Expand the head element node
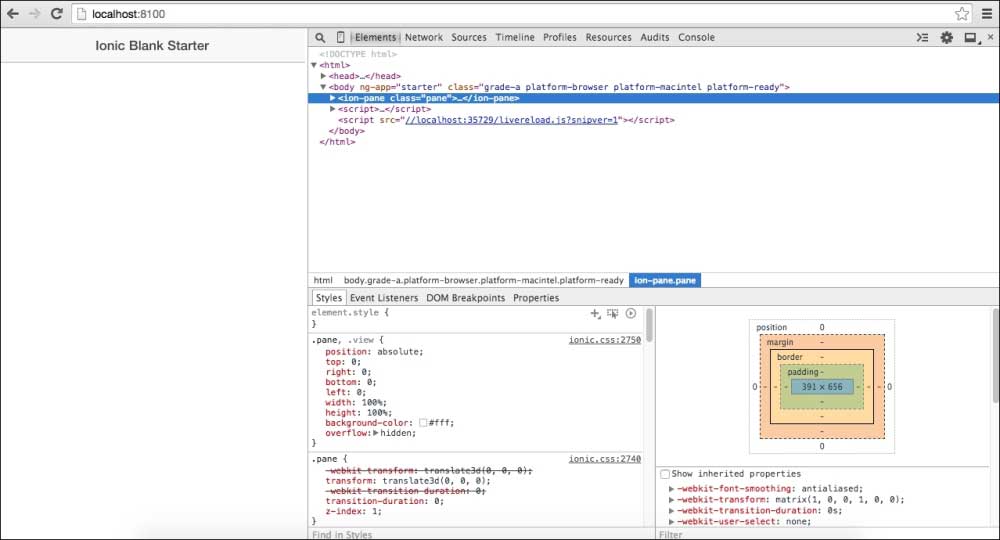Image resolution: width=1000 pixels, height=540 pixels. click(x=324, y=76)
